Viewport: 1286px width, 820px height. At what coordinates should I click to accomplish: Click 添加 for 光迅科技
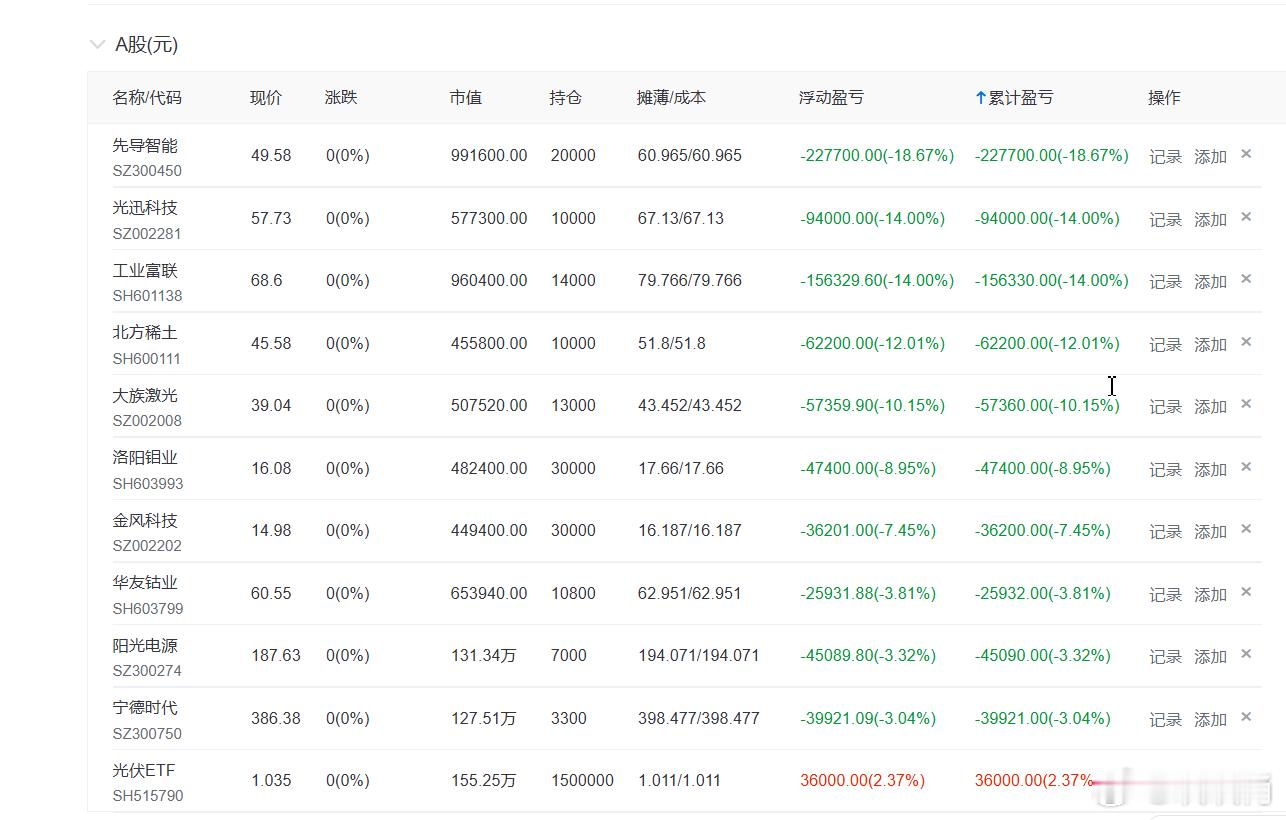point(1210,220)
